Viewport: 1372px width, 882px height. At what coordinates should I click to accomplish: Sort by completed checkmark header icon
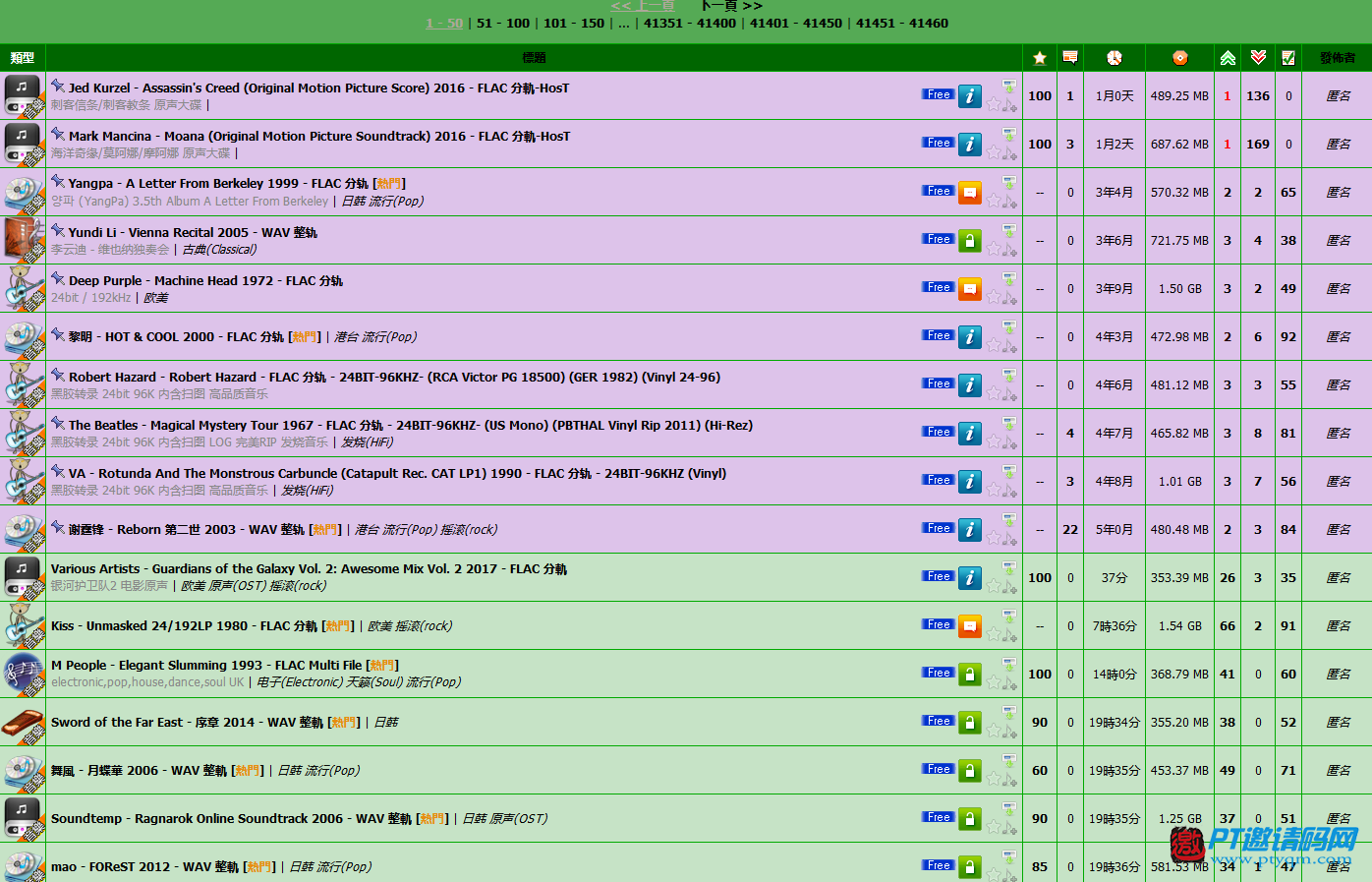click(x=1288, y=58)
